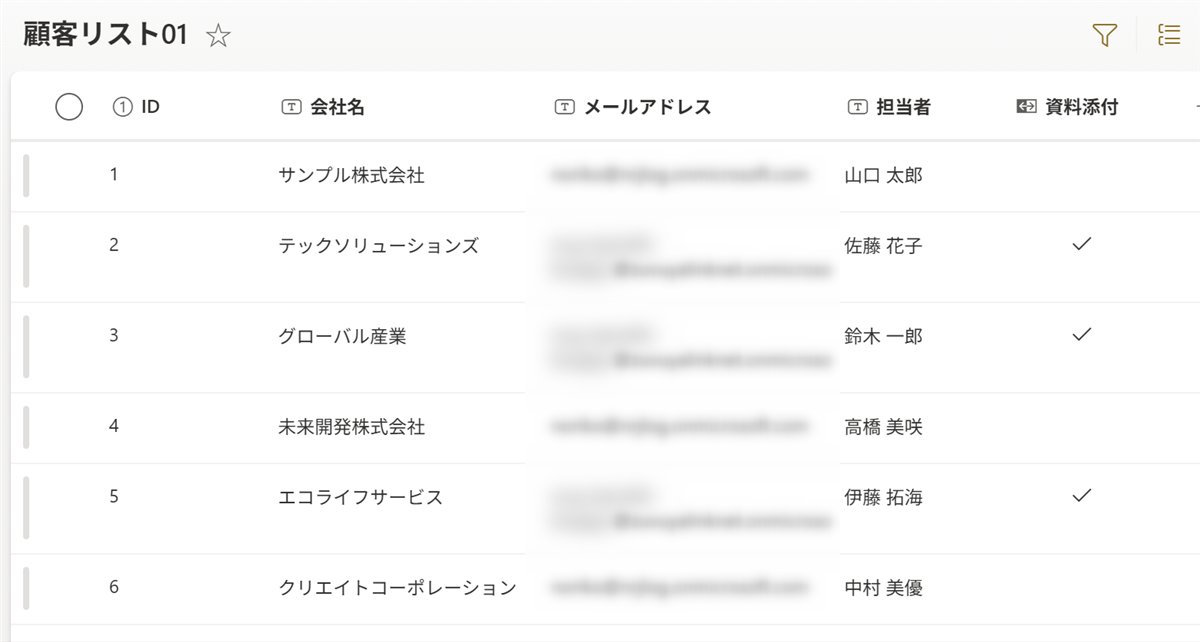Click 資料添付 checkmark in エコライフサービス row
Viewport: 1200px width, 642px height.
pos(1080,495)
